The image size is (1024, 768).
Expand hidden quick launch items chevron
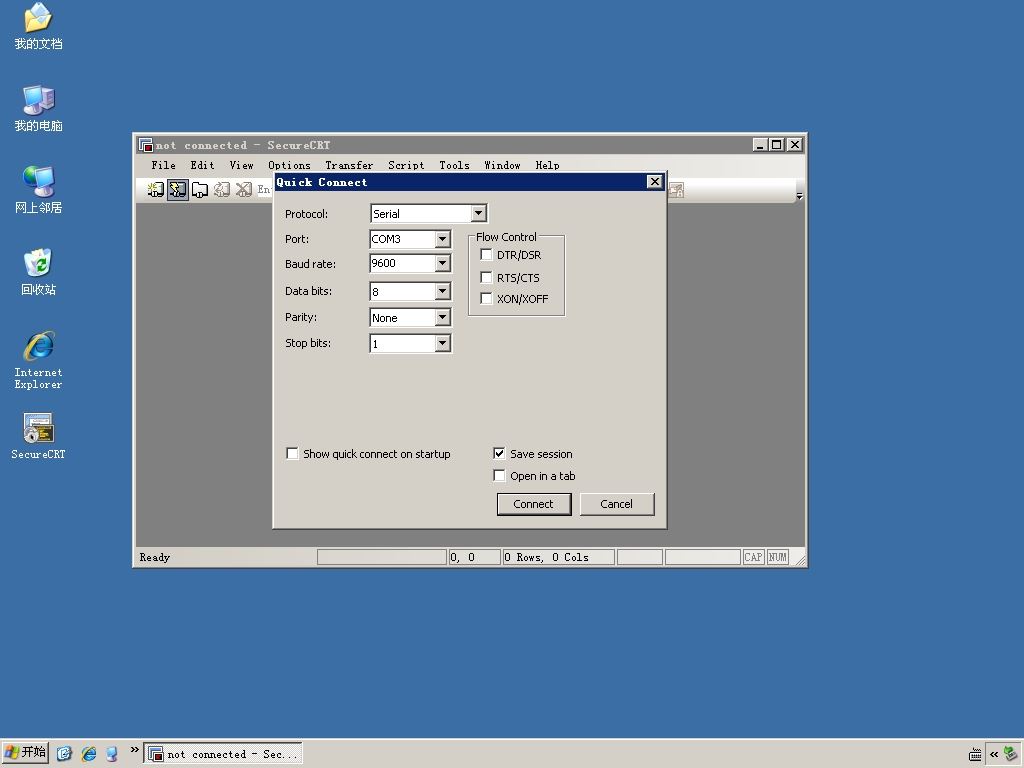(135, 750)
